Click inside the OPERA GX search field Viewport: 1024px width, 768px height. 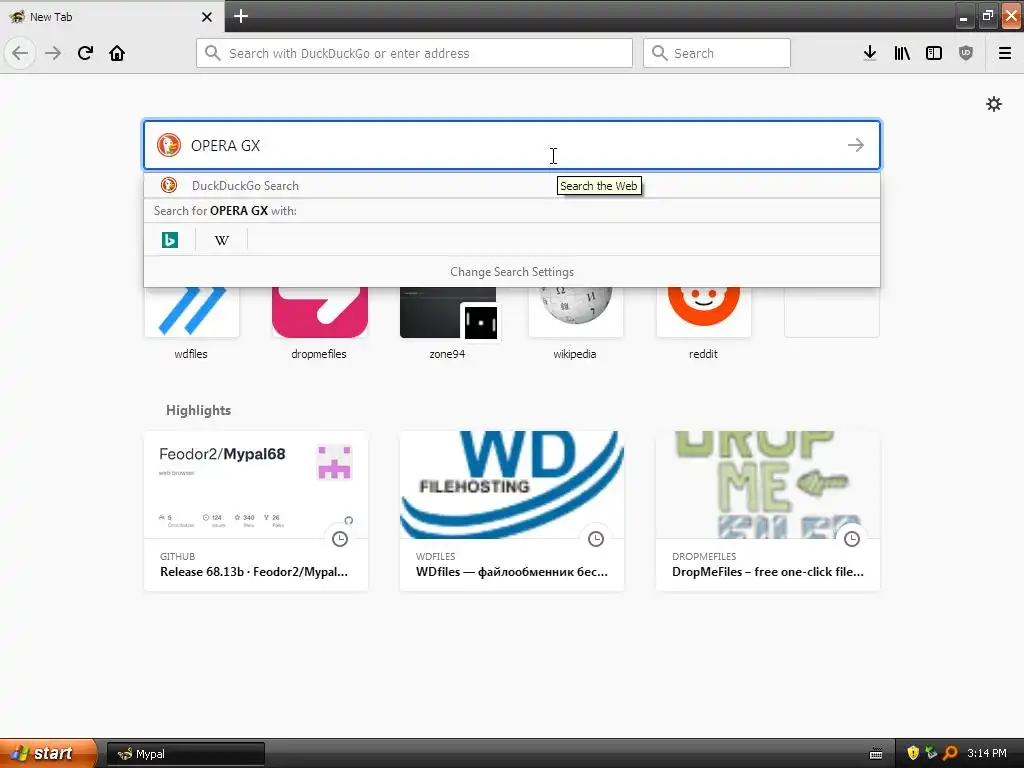(512, 145)
